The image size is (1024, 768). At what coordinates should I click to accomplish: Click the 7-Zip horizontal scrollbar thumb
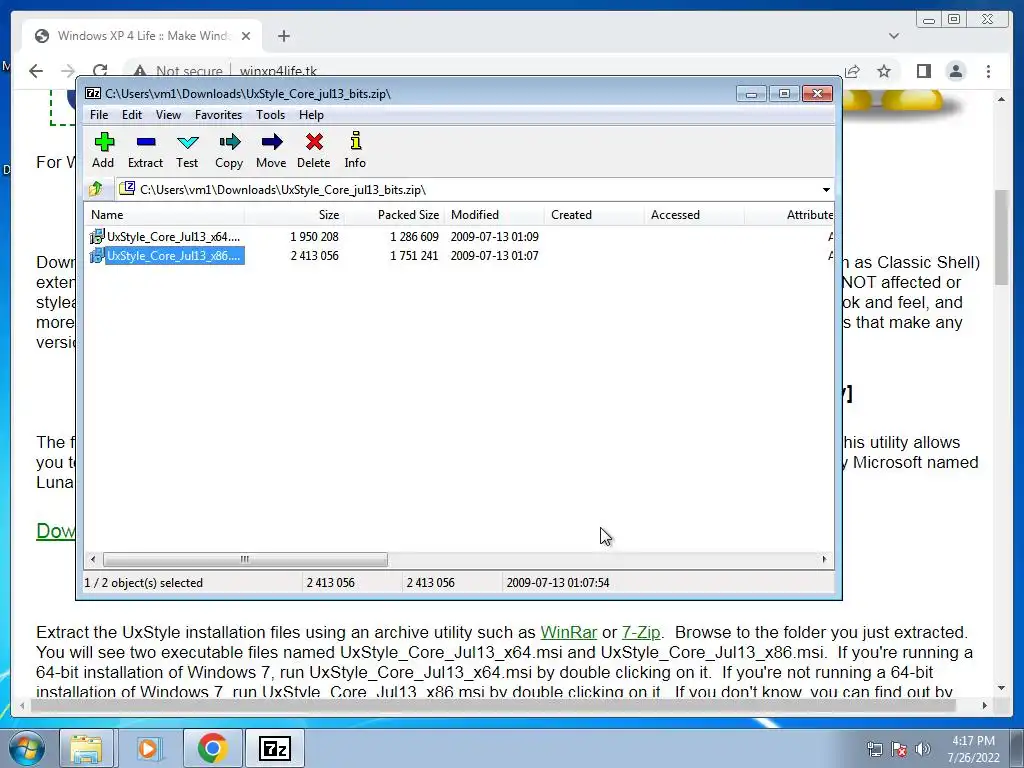[245, 559]
